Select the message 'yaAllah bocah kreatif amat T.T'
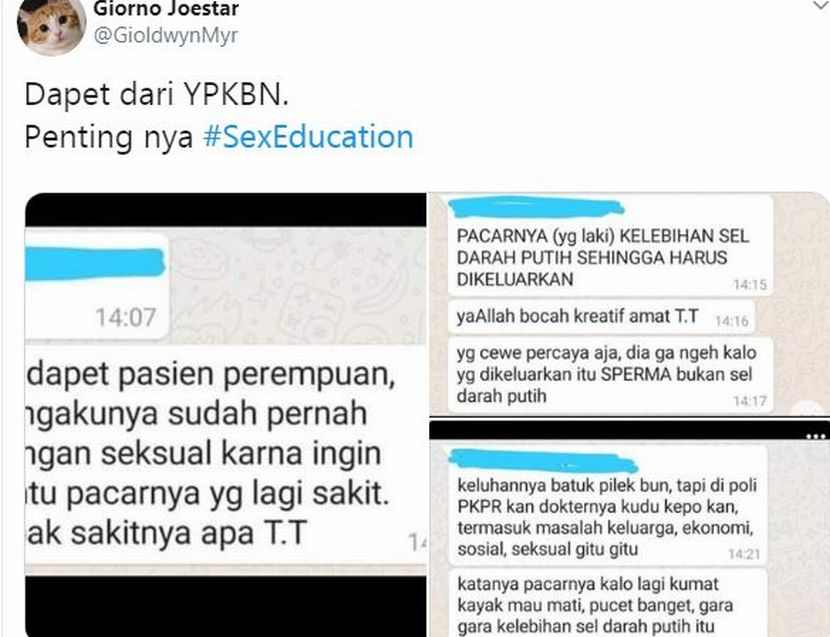This screenshot has height=637, width=830. [601, 317]
